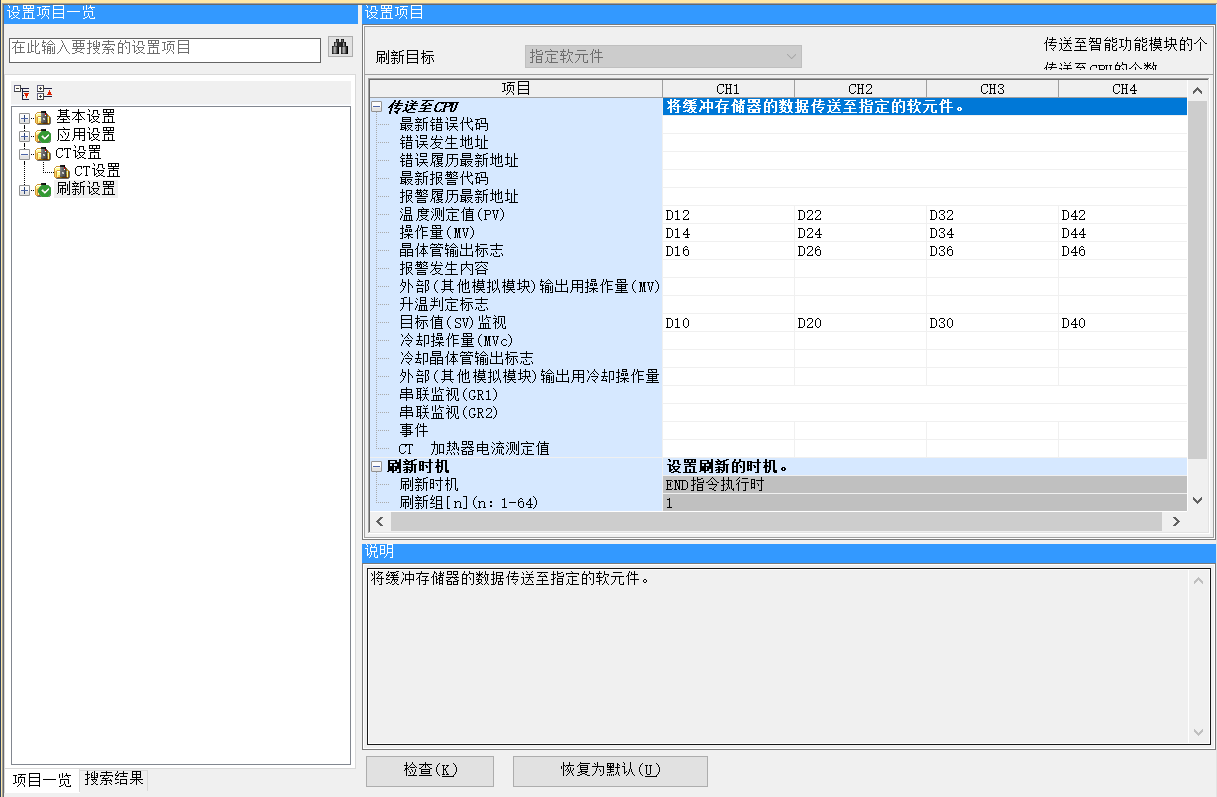Viewport: 1217px width, 797px height.
Task: Click the 基本设置 folder icon
Action: click(43, 117)
